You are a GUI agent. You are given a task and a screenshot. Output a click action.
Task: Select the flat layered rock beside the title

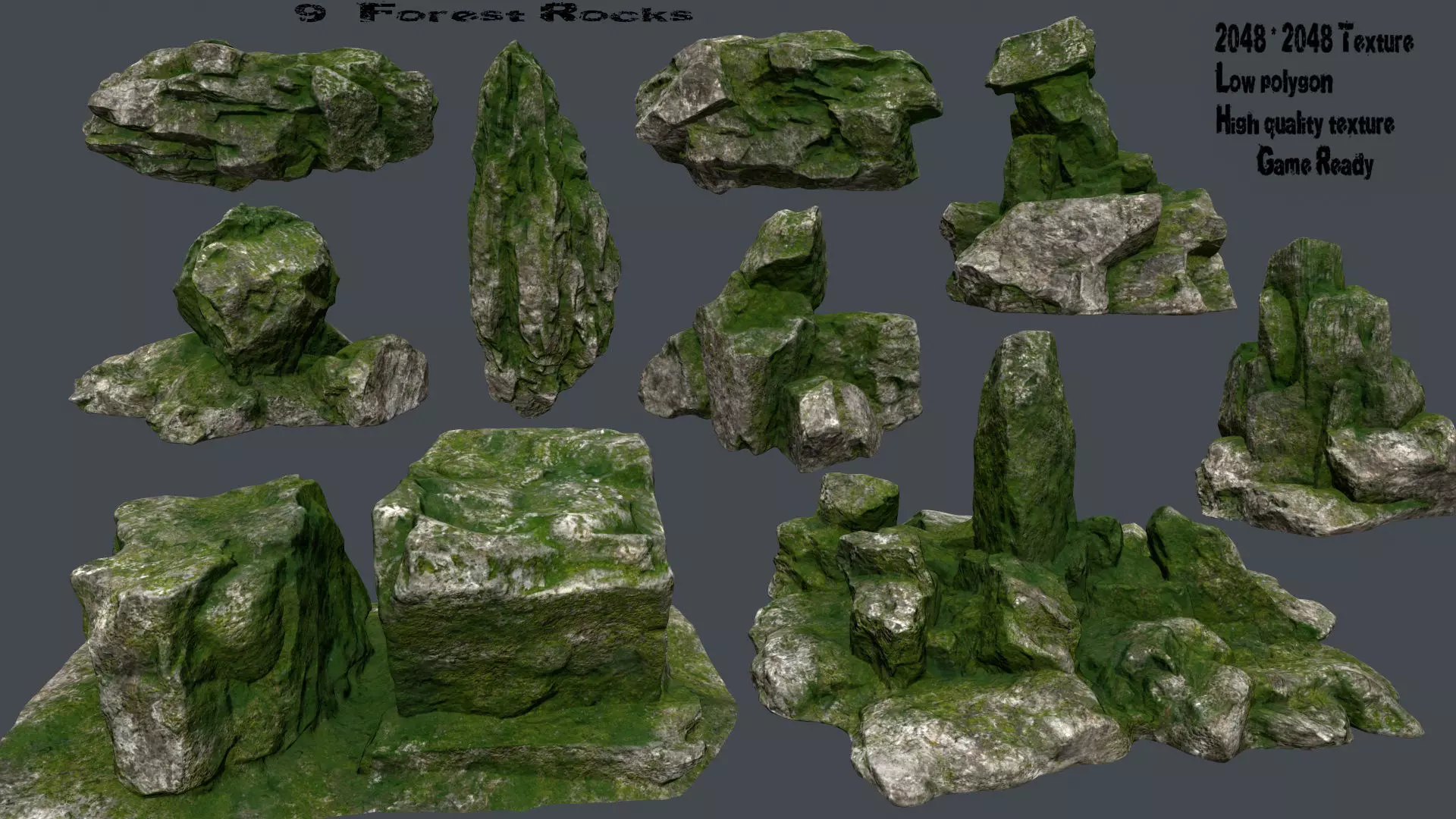click(260, 114)
